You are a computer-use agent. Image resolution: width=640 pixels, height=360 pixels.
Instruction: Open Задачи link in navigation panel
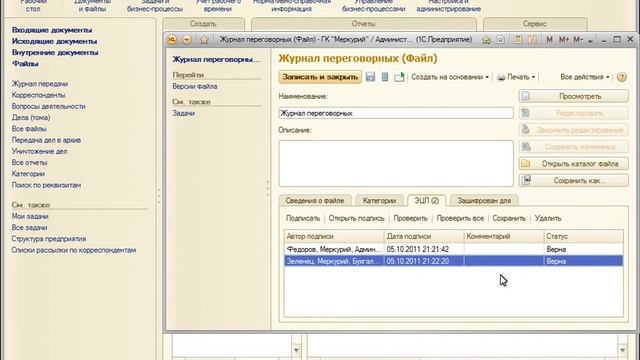(x=184, y=113)
